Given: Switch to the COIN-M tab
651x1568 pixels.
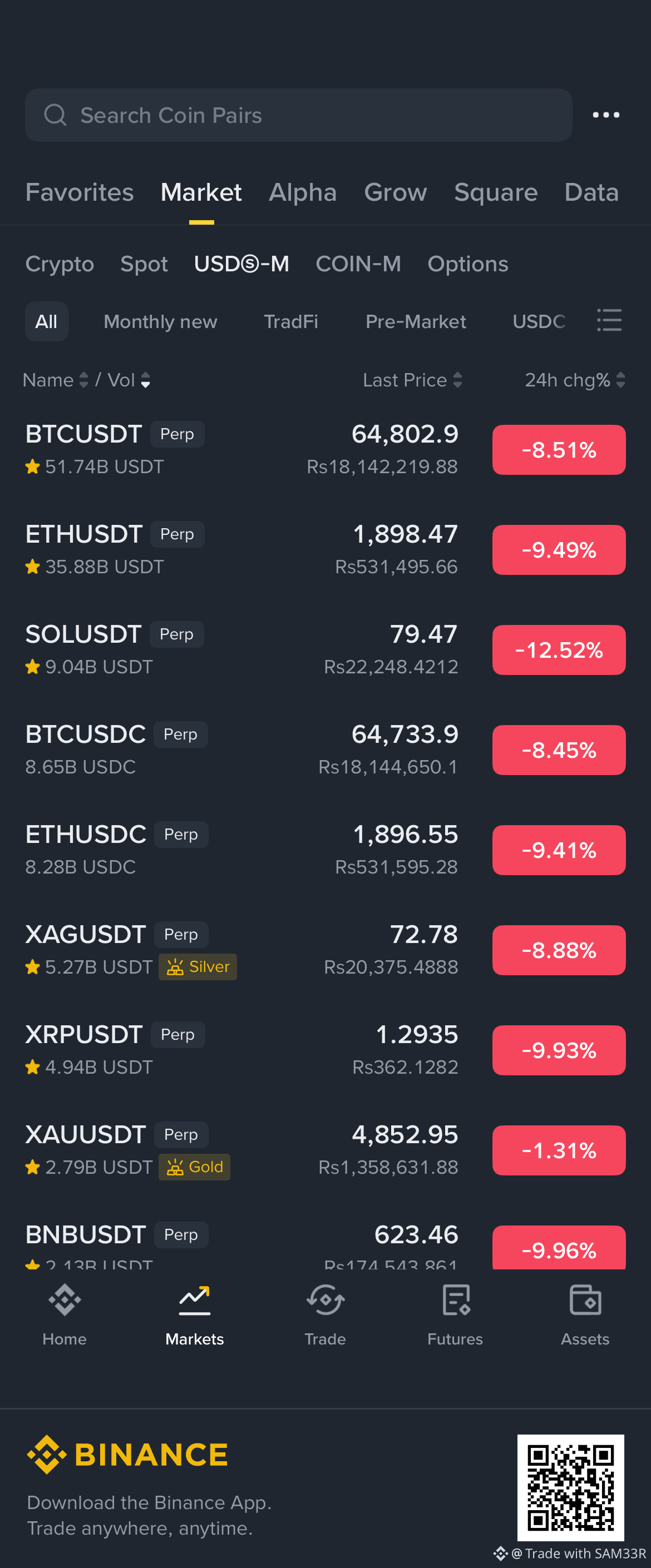Looking at the screenshot, I should [x=358, y=264].
